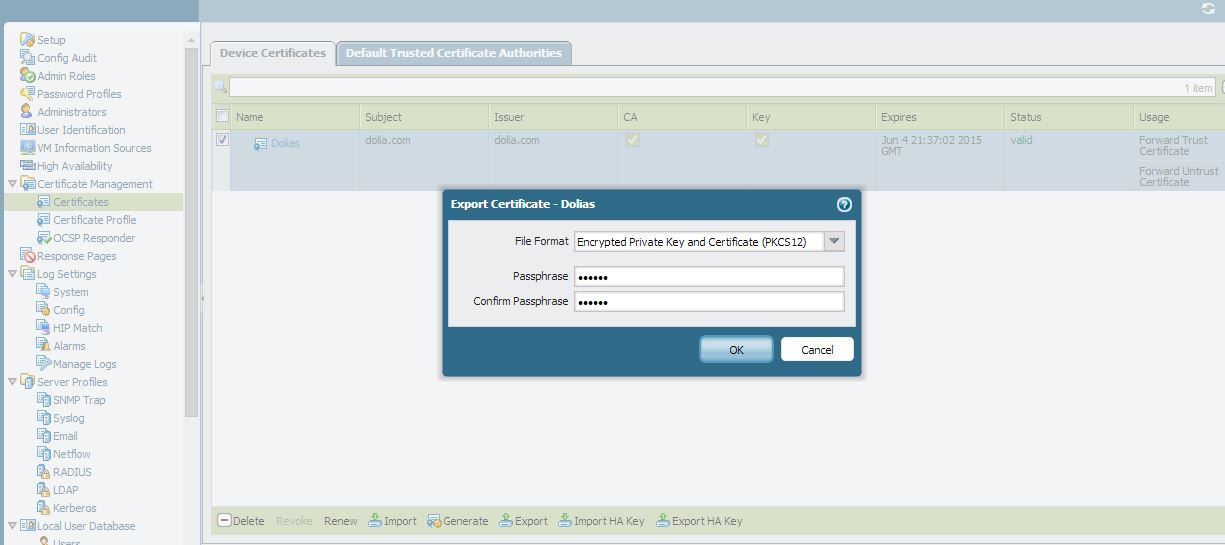
Task: Focus the Passphrase field
Action: [709, 276]
